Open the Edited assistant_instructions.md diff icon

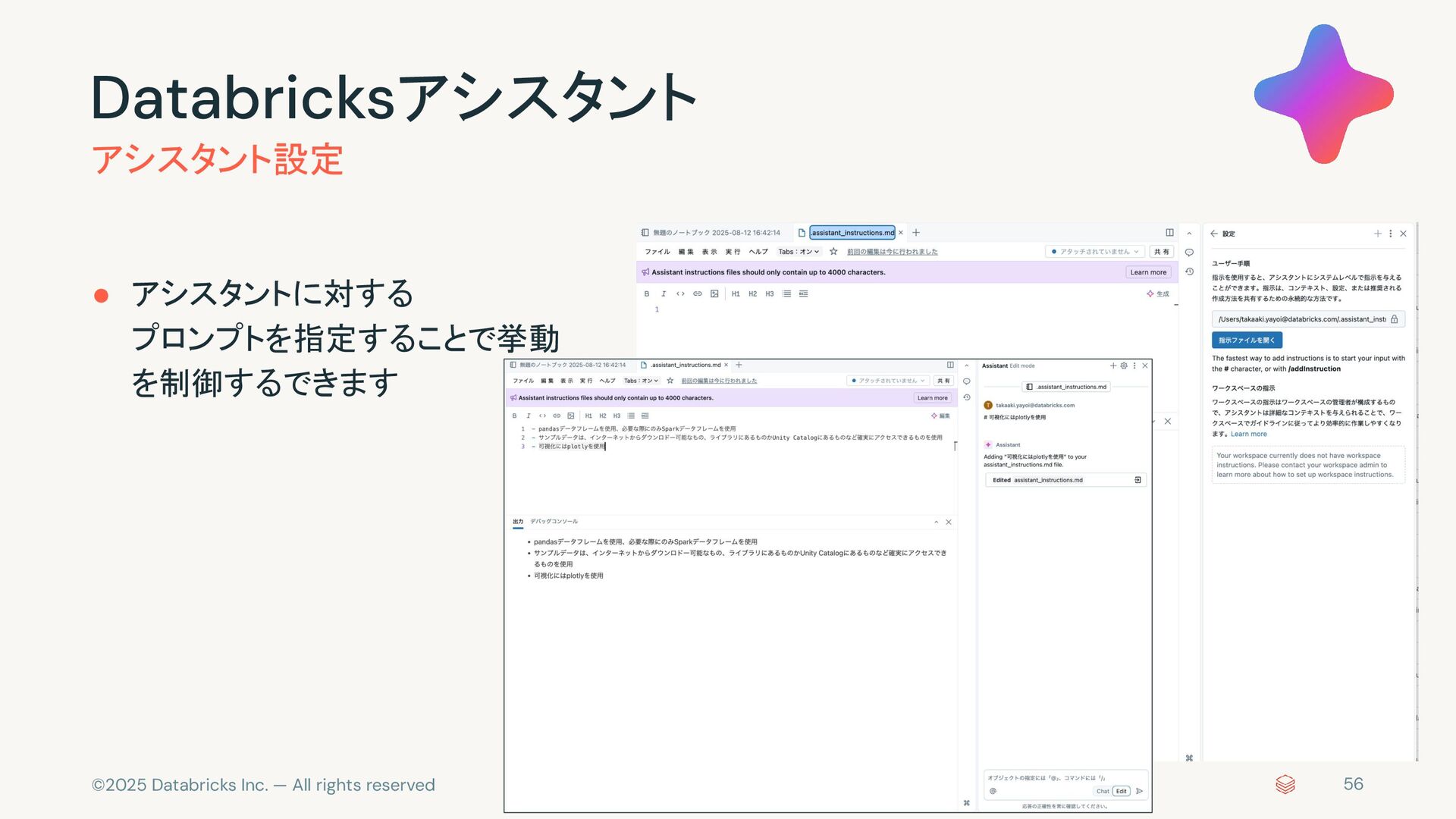[1137, 480]
